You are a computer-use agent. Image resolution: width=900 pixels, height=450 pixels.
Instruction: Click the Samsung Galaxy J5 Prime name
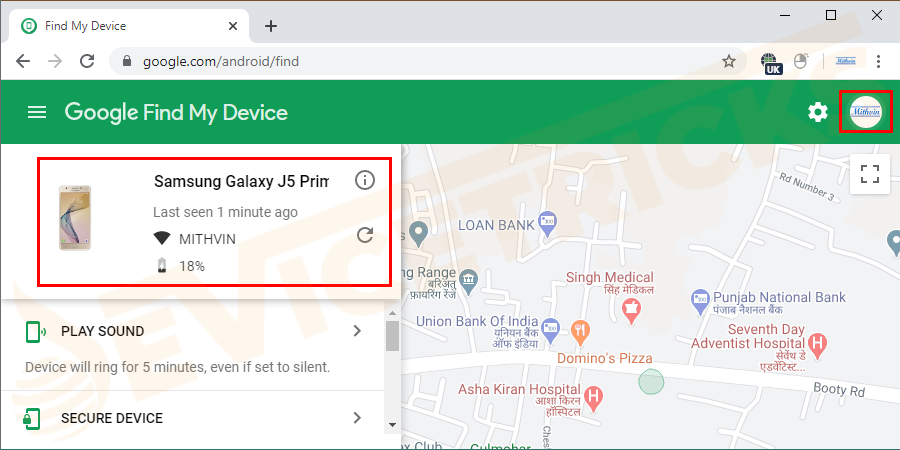[242, 181]
